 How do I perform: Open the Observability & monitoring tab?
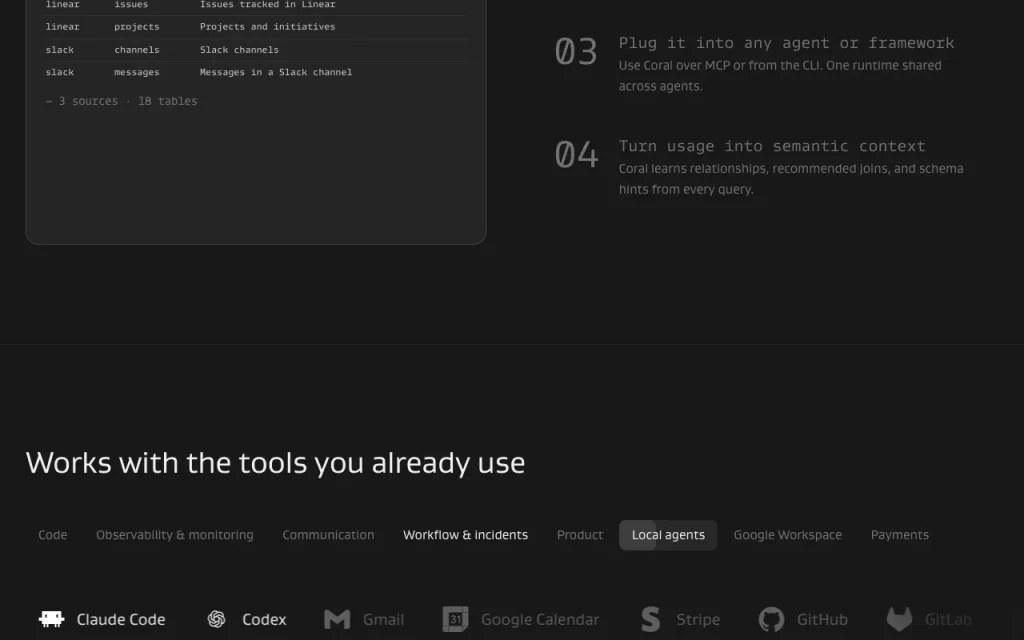[175, 535]
